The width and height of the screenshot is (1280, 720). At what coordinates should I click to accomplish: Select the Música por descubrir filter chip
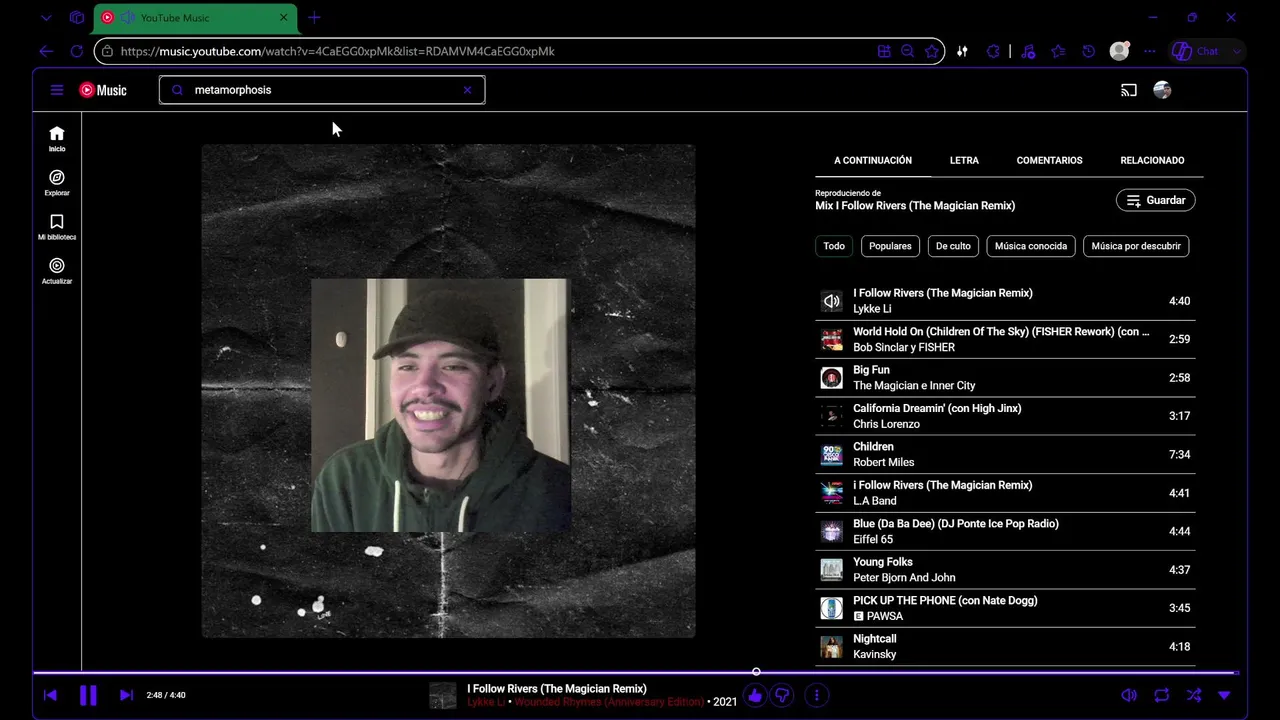point(1136,246)
